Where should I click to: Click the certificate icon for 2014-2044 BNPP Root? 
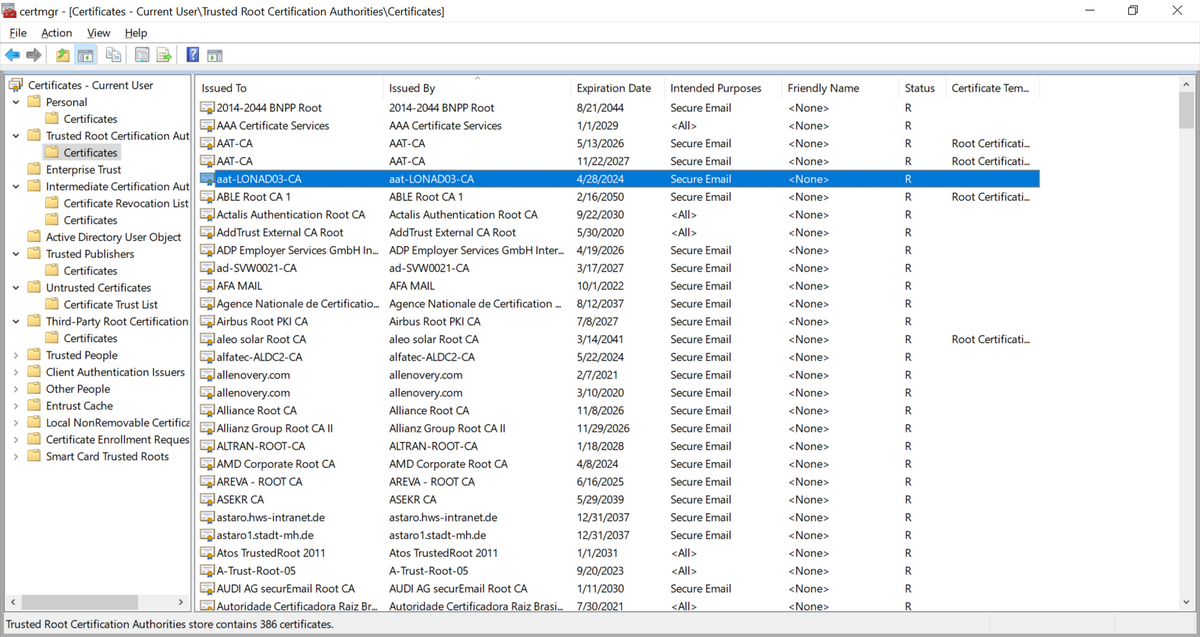click(x=208, y=108)
